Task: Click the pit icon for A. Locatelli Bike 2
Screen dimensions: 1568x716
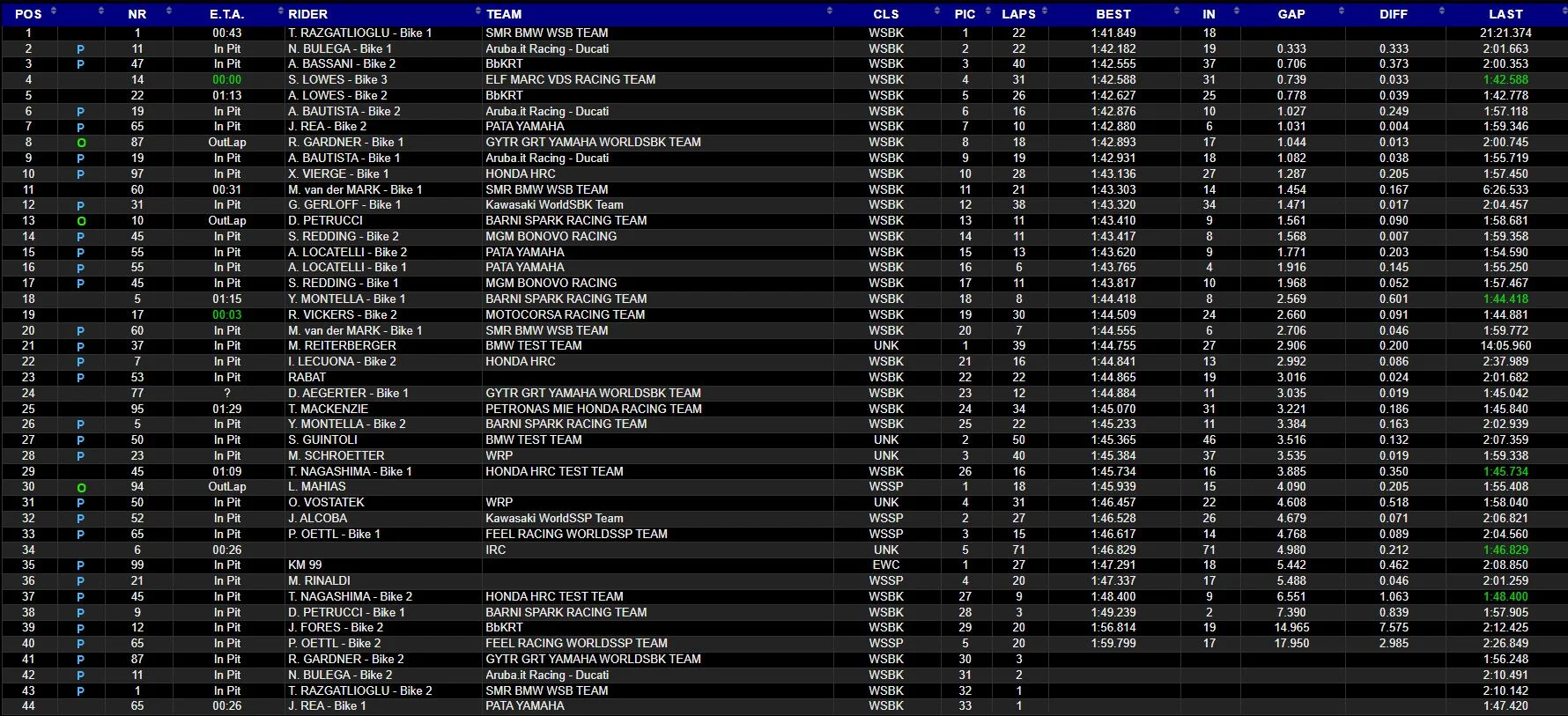Action: [81, 253]
